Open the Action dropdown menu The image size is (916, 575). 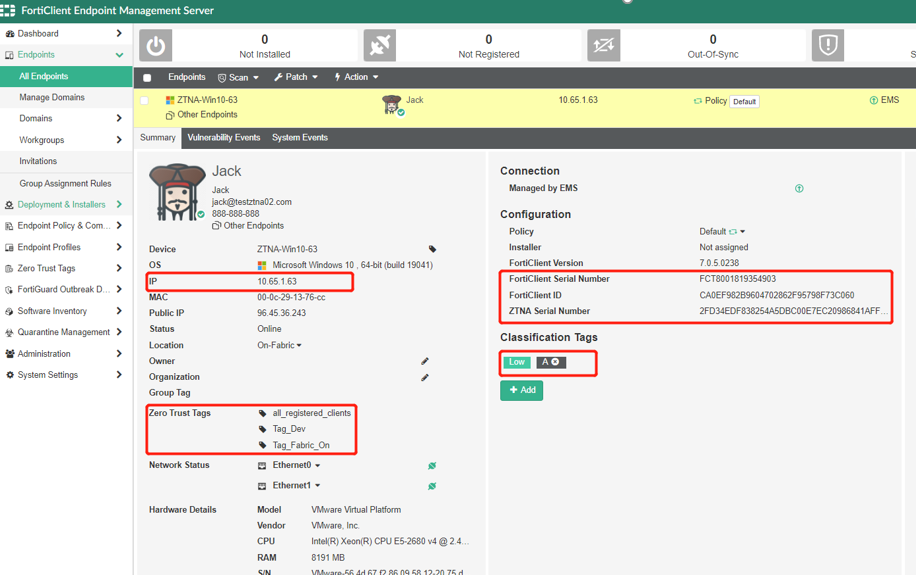coord(356,77)
